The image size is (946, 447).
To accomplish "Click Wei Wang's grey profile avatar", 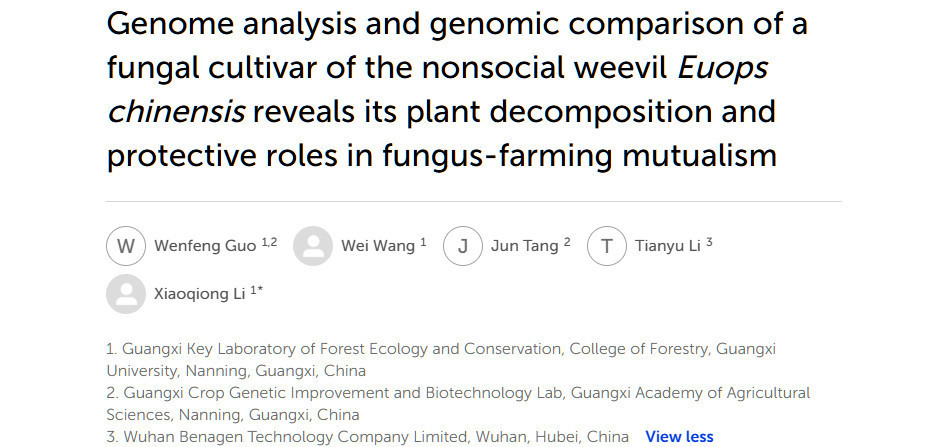I will coord(313,246).
